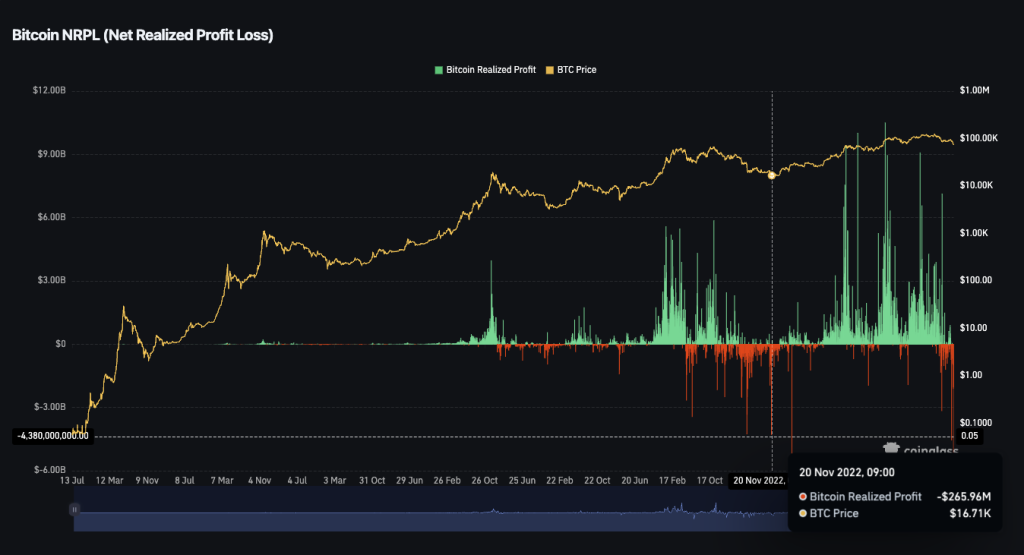Click the $1.00M right axis label

click(x=974, y=91)
